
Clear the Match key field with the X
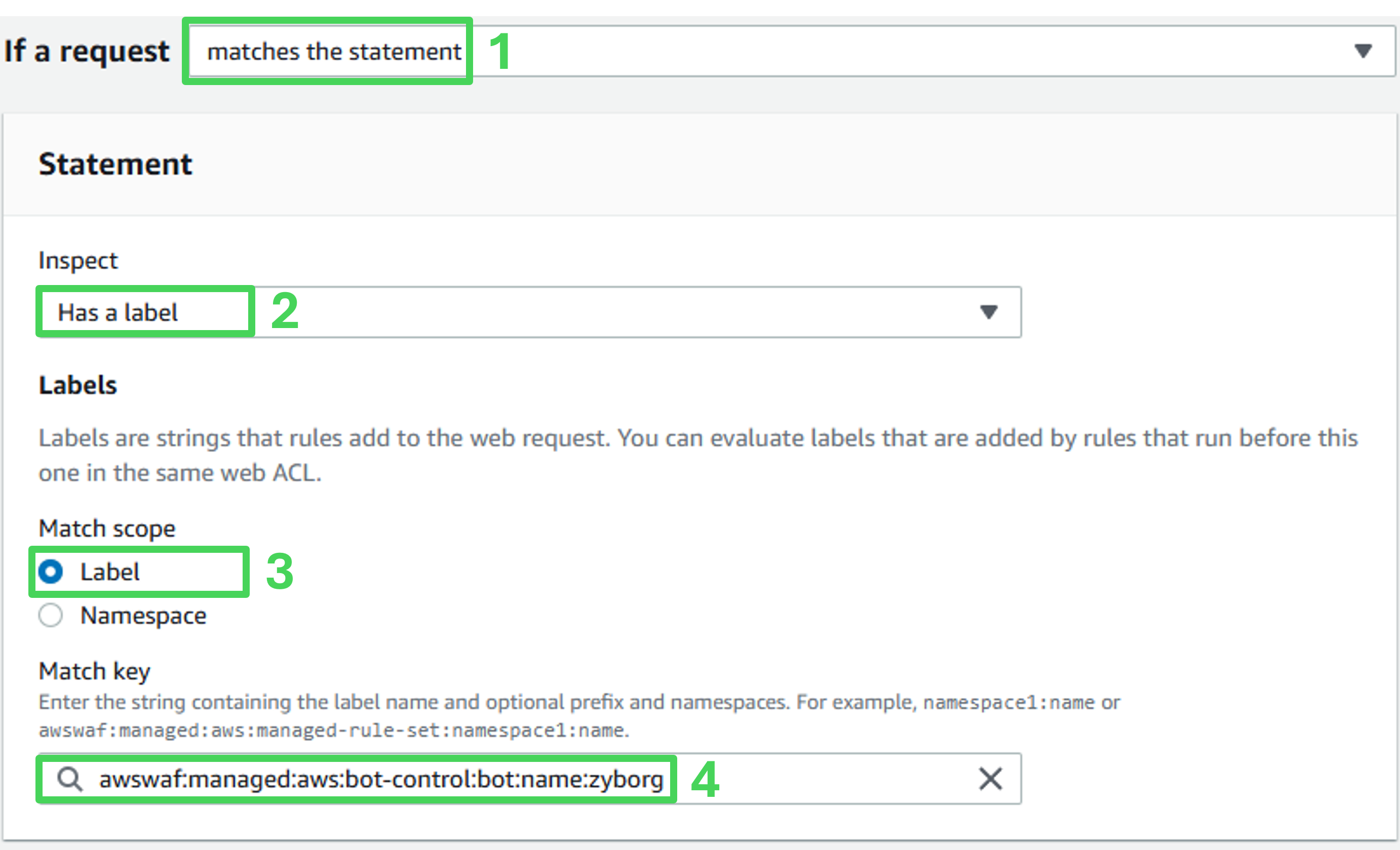990,779
